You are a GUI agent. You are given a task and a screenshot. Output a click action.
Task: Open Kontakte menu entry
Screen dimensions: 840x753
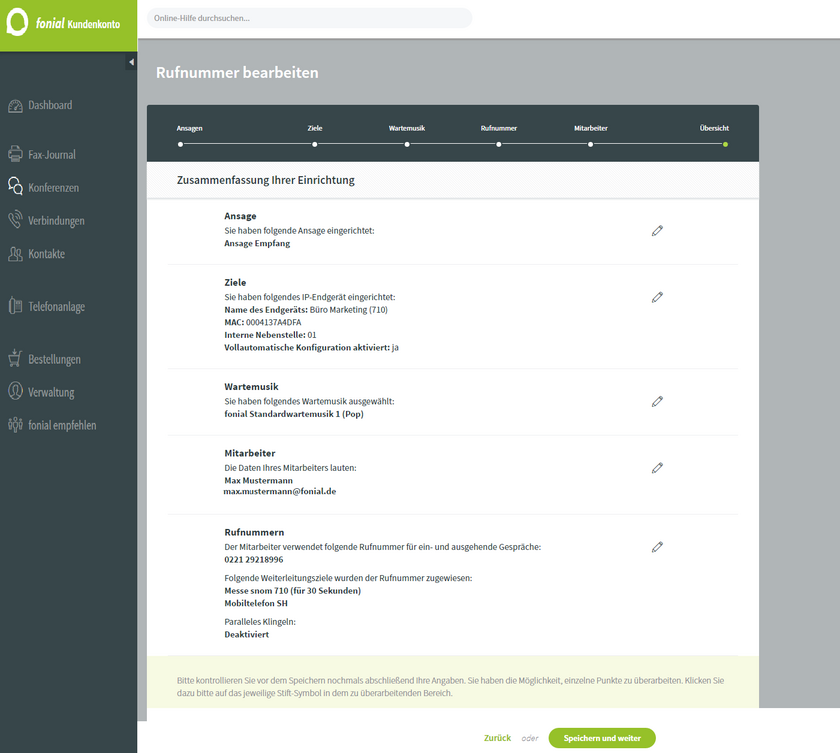tap(46, 254)
